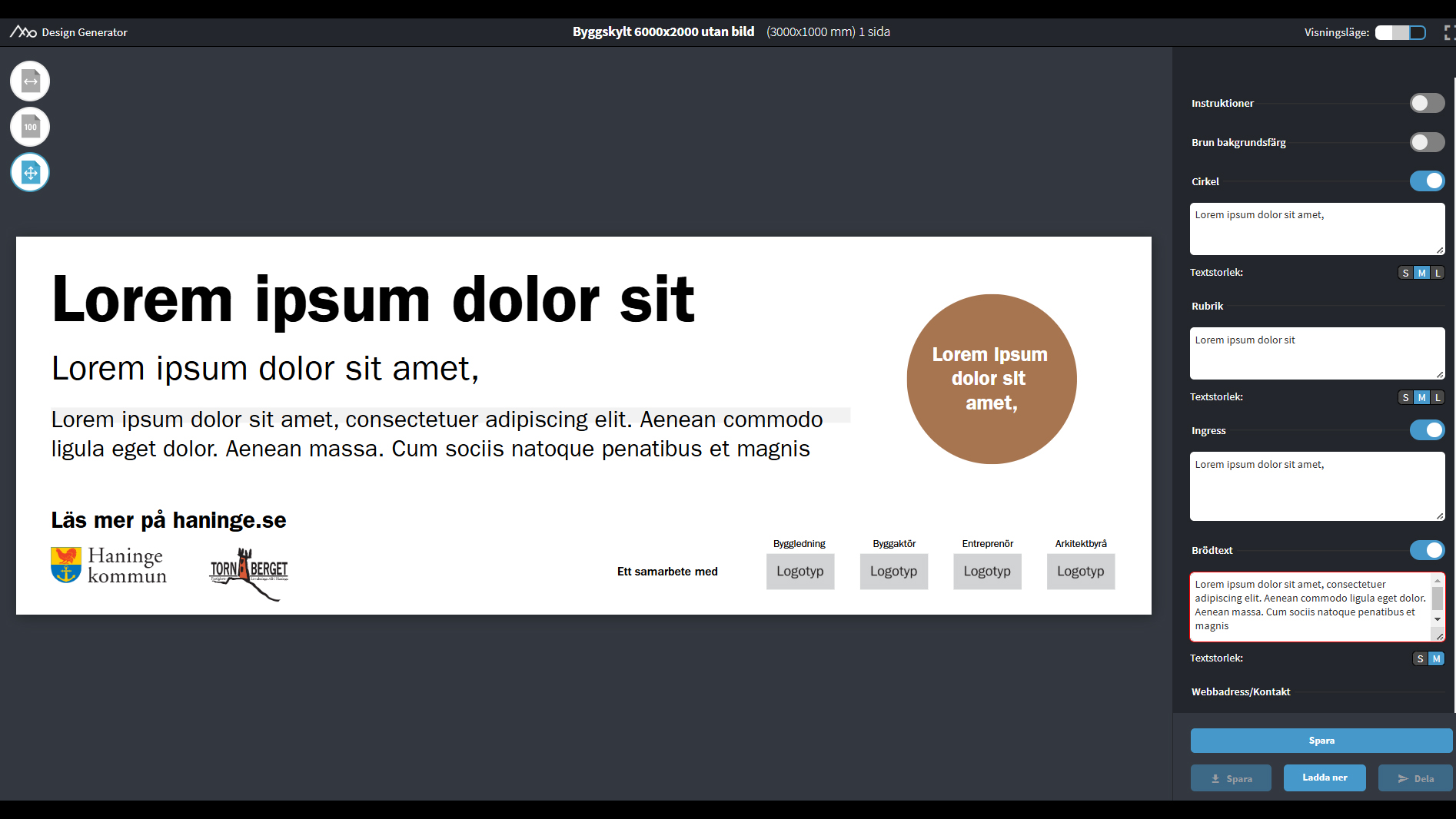Set zoom to 100 percent icon
Screen dimensions: 1456x819
pos(30,128)
